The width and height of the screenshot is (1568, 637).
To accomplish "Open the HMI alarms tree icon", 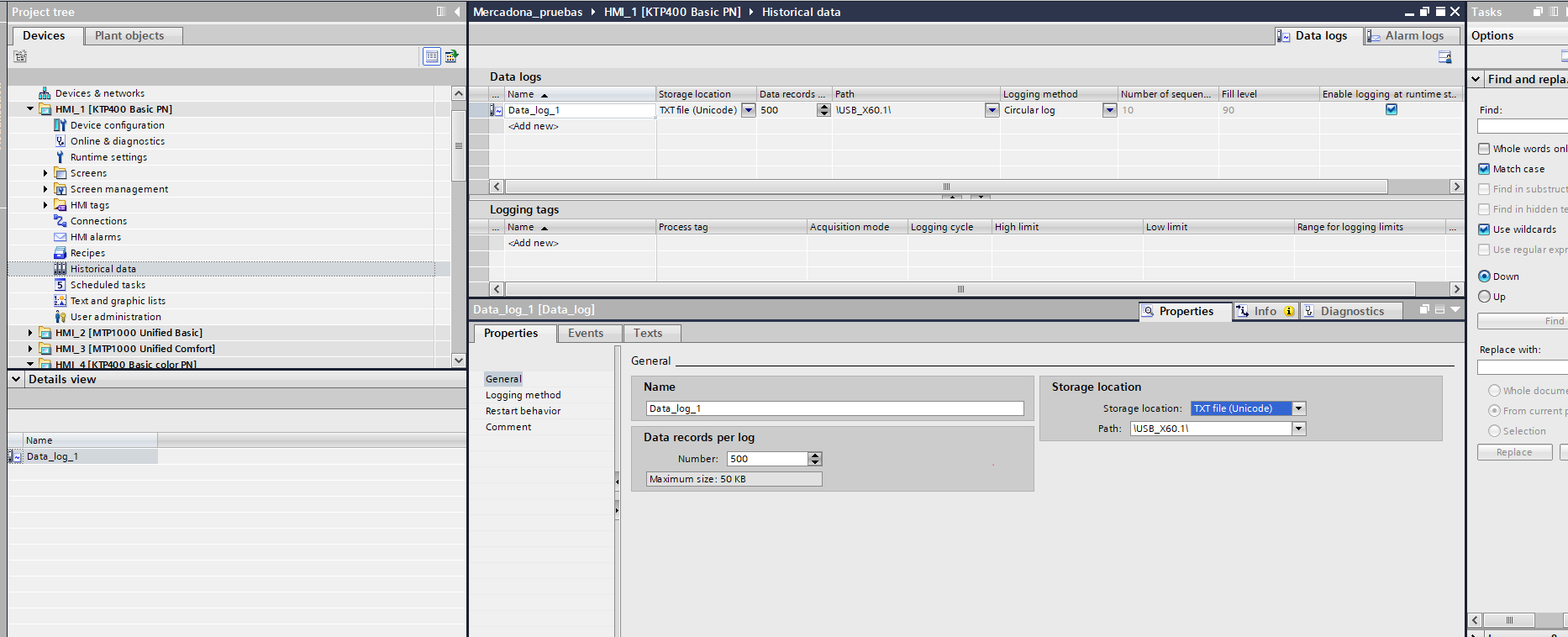I will click(60, 237).
